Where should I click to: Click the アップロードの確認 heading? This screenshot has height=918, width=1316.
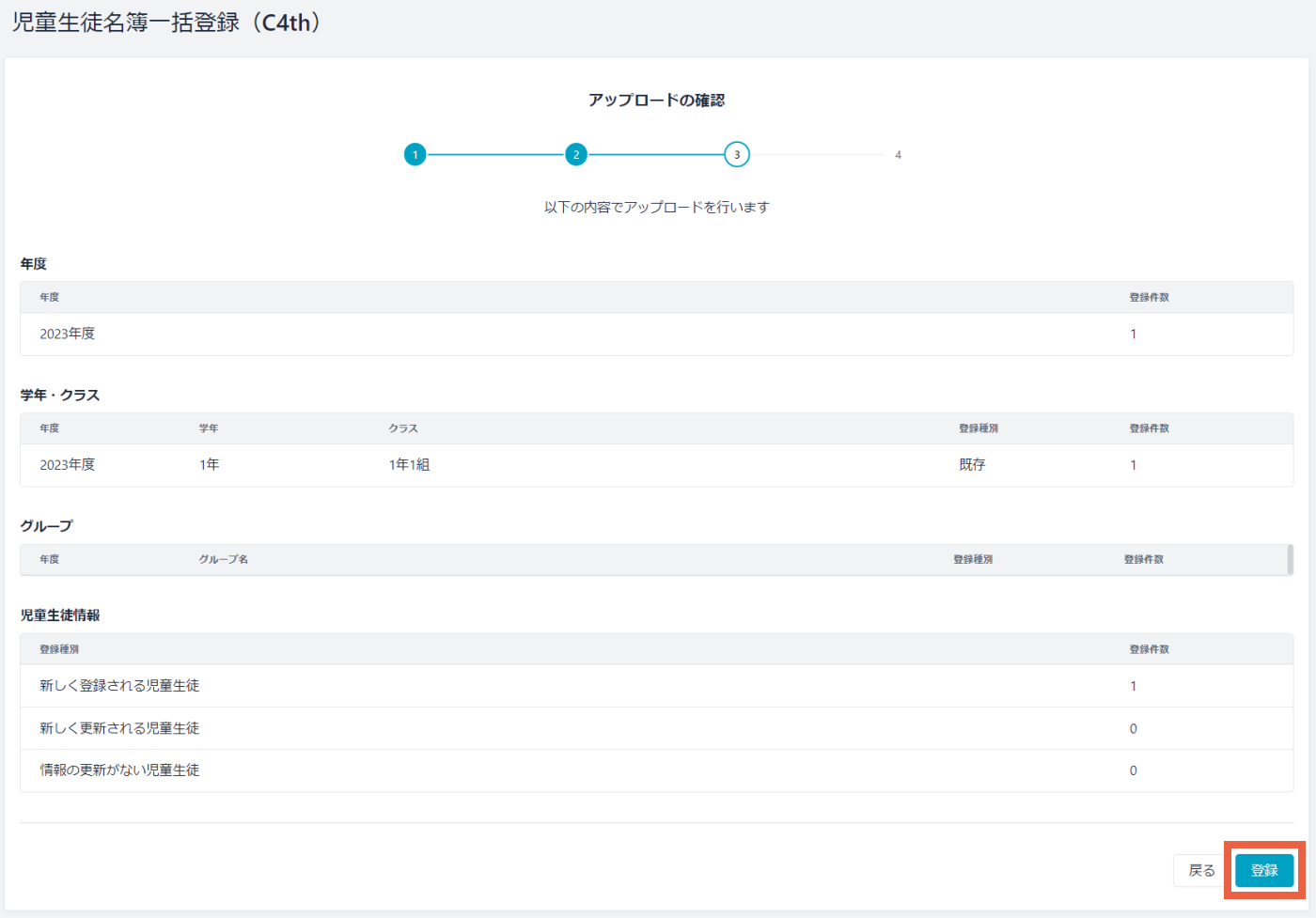(657, 101)
